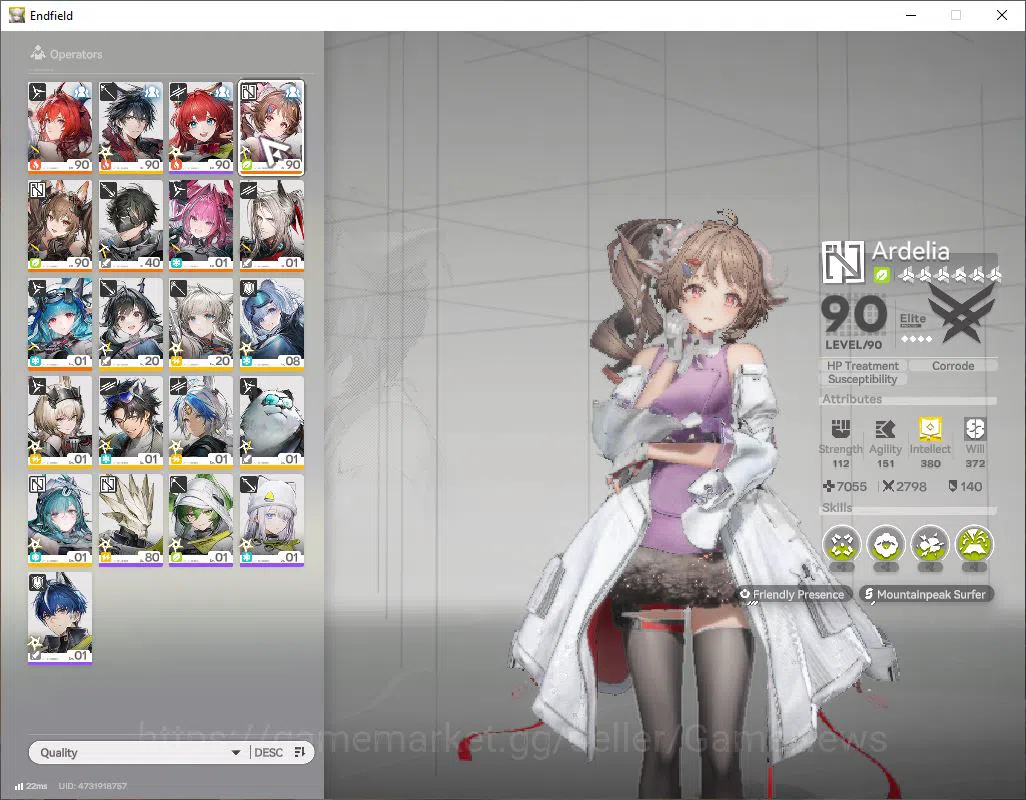
Task: Click the shield defense icon by 140
Action: coord(953,486)
